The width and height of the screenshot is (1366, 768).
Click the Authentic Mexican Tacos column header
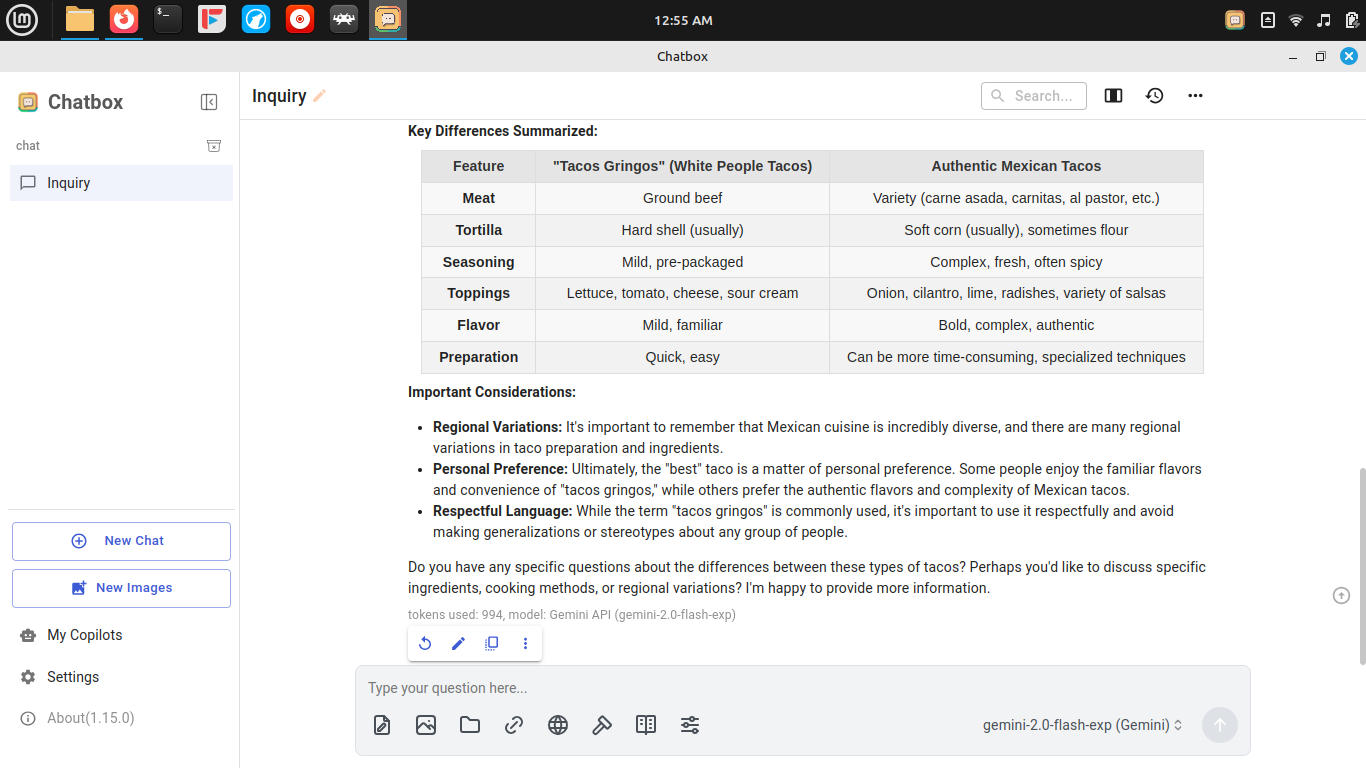[x=1016, y=166]
